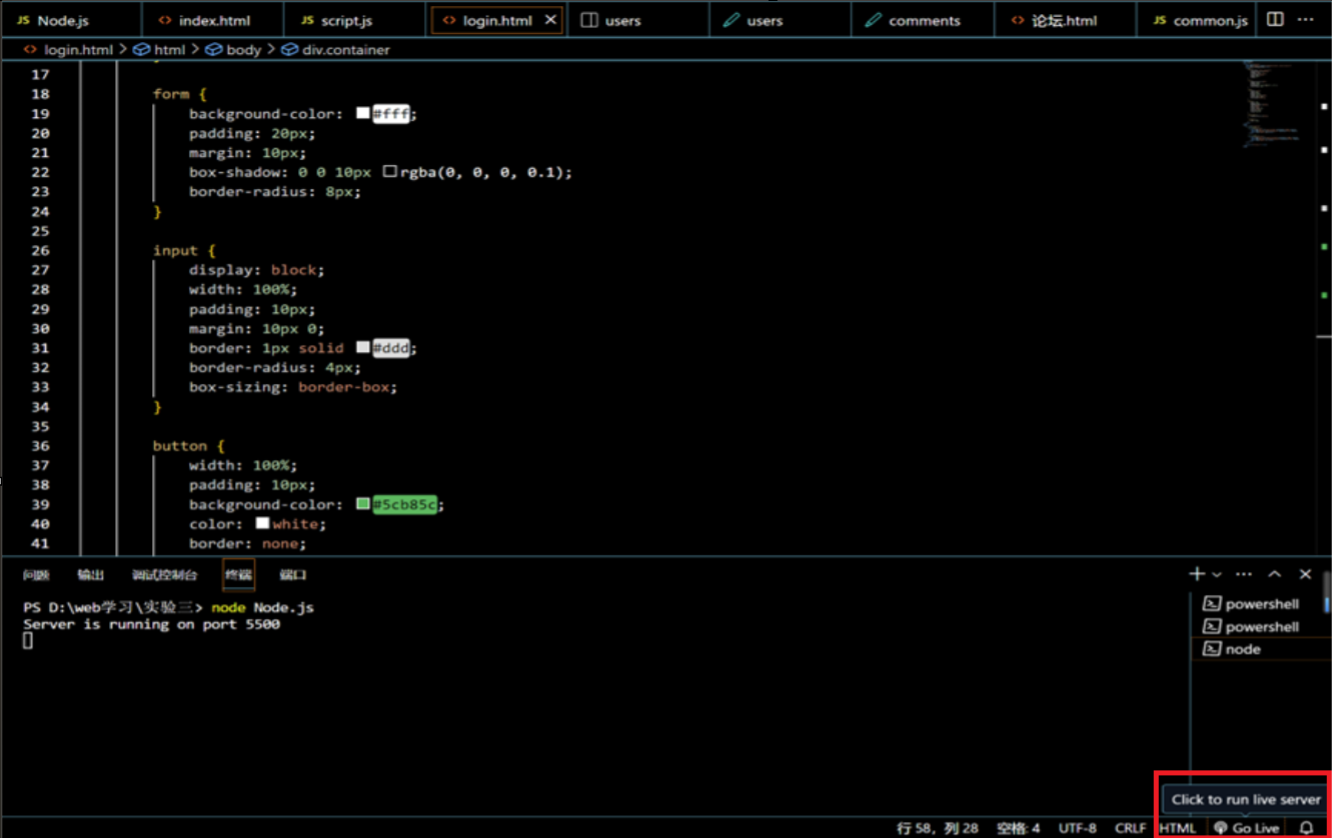
Task: Open terminal panel more actions ellipsis
Action: 1244,574
